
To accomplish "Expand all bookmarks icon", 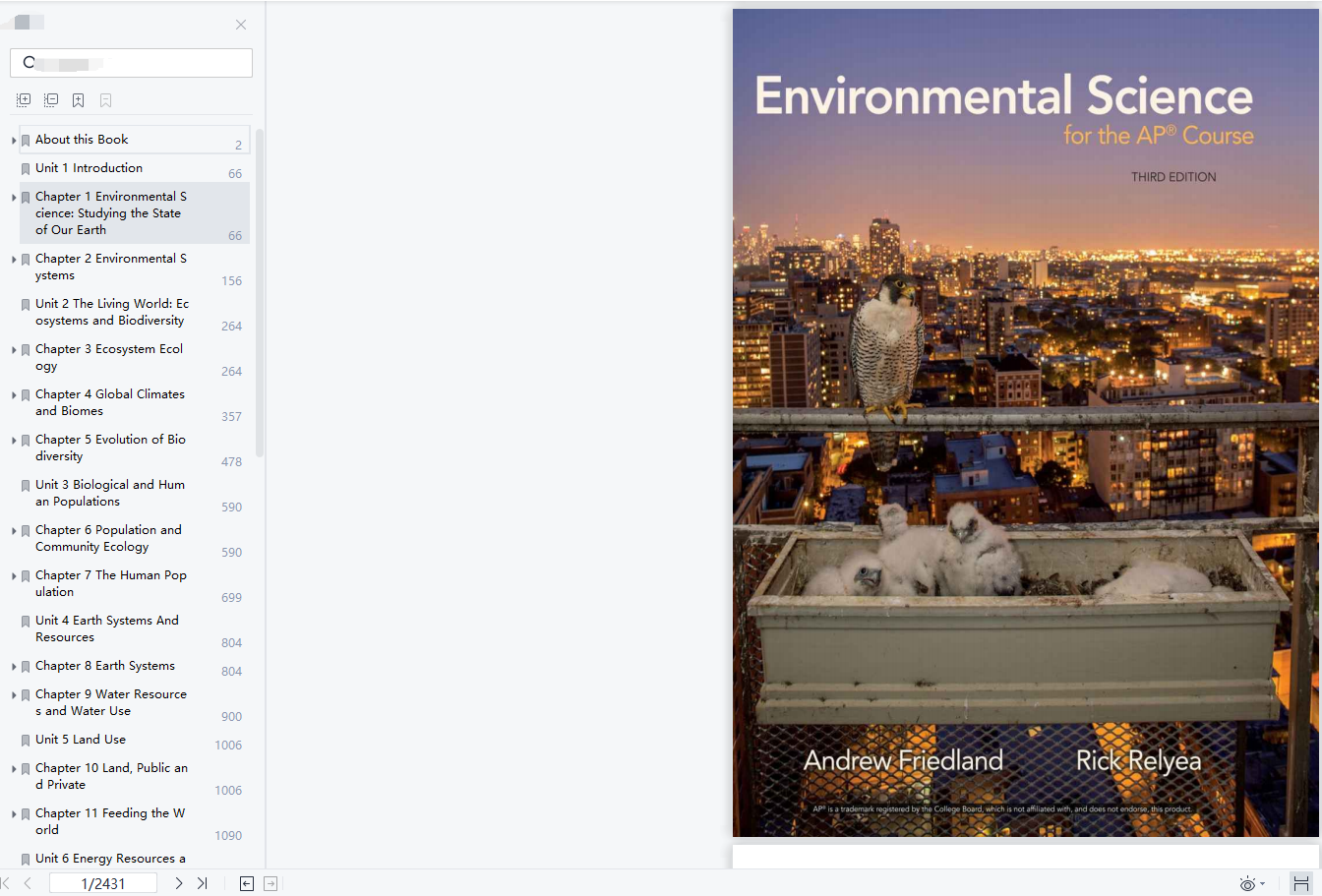I will pyautogui.click(x=24, y=100).
